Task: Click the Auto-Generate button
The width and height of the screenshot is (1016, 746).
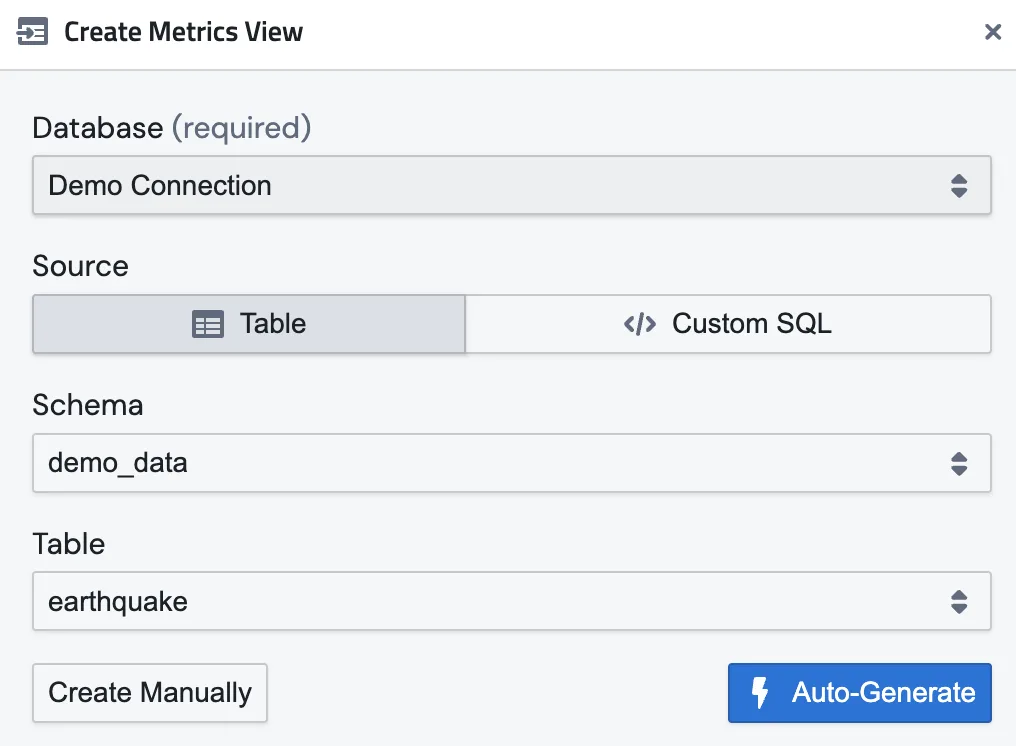Action: click(x=860, y=693)
